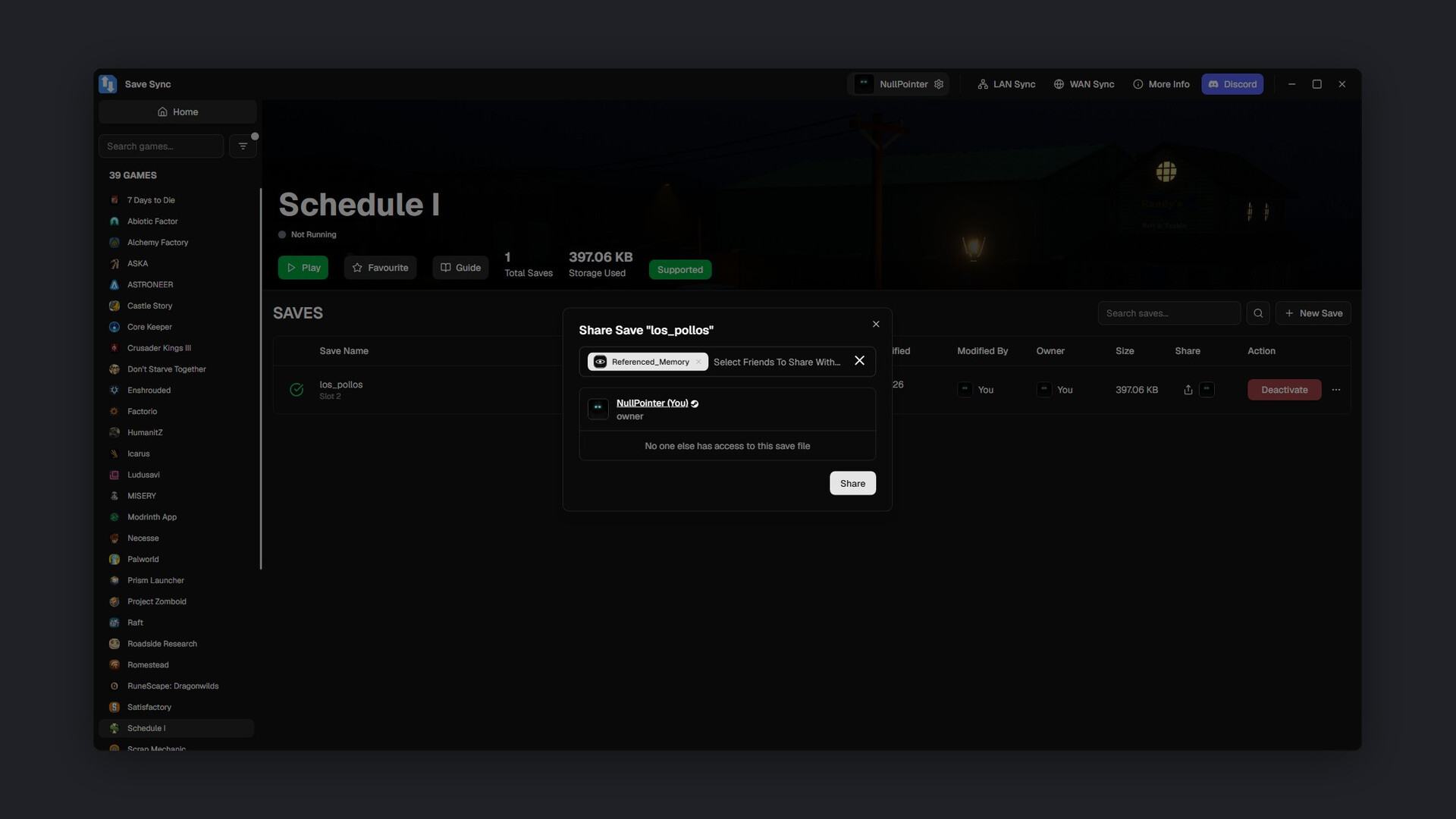Select Prism Launcher in games list
Image resolution: width=1456 pixels, height=819 pixels.
pyautogui.click(x=176, y=581)
